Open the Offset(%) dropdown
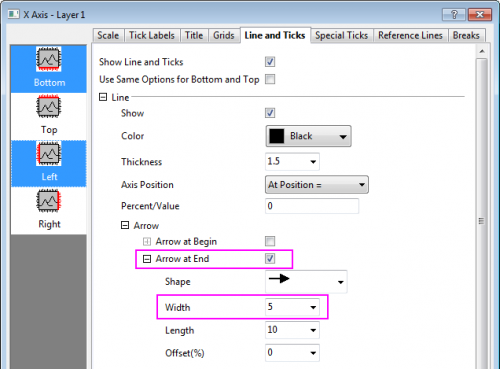This screenshot has width=500, height=369. click(313, 353)
